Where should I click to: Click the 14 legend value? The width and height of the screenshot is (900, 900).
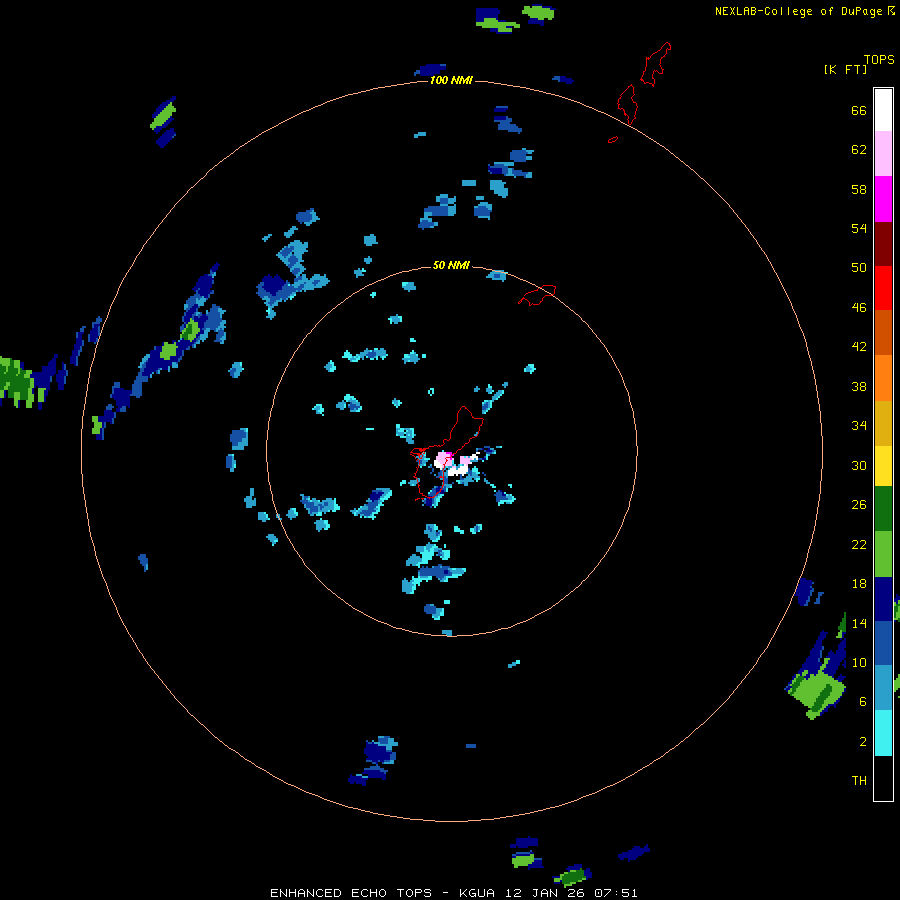[859, 623]
